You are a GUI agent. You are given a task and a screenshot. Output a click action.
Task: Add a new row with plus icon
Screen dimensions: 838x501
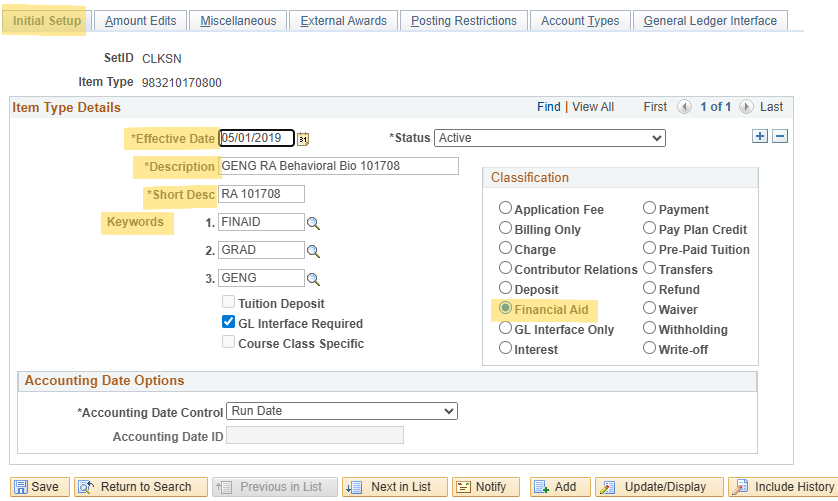[760, 137]
